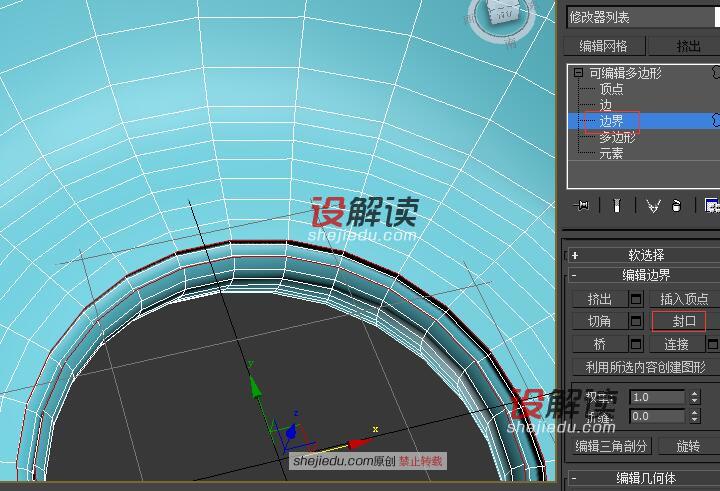Select 元素 sub-object level

click(611, 153)
